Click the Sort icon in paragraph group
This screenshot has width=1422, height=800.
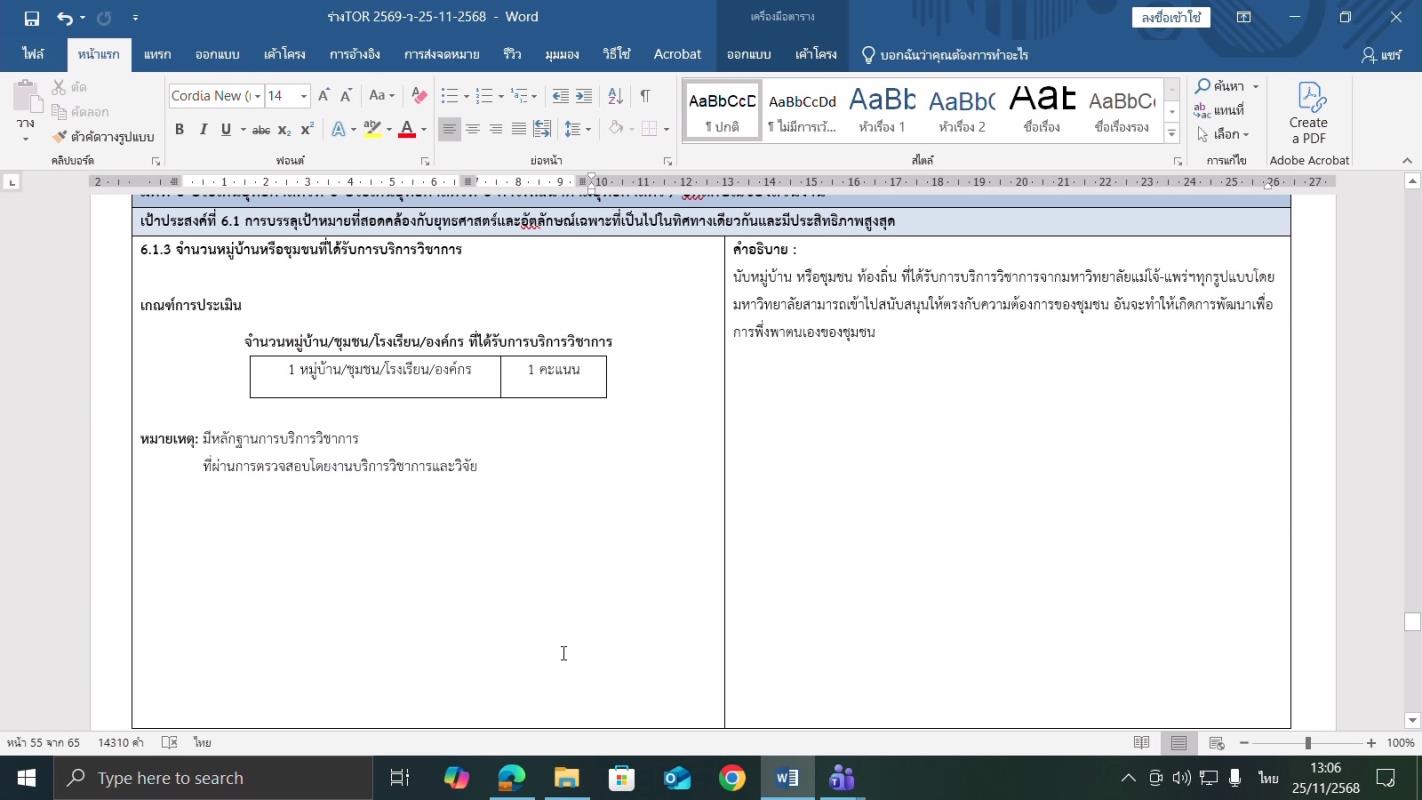pyautogui.click(x=615, y=96)
